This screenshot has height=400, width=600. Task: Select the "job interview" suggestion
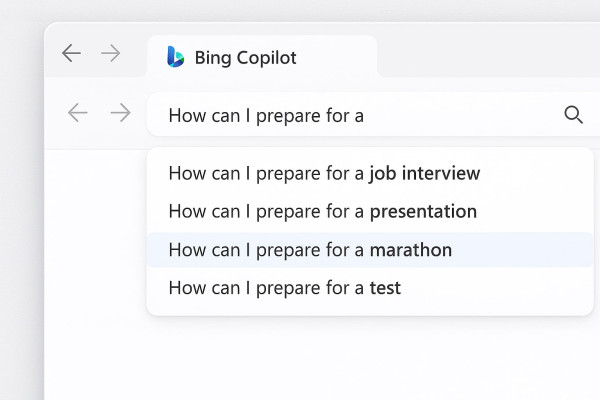pos(324,173)
